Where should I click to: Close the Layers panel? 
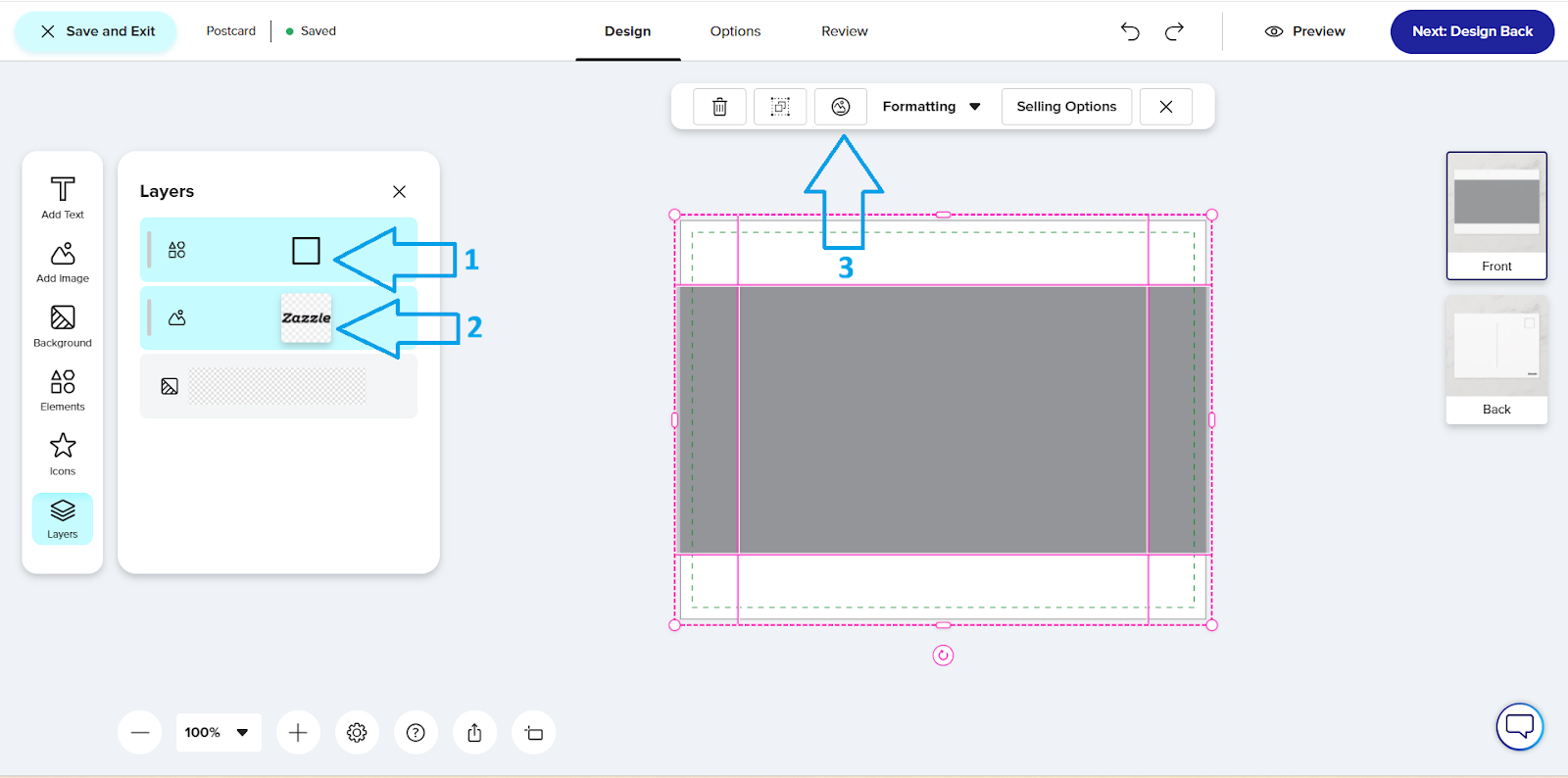(399, 192)
